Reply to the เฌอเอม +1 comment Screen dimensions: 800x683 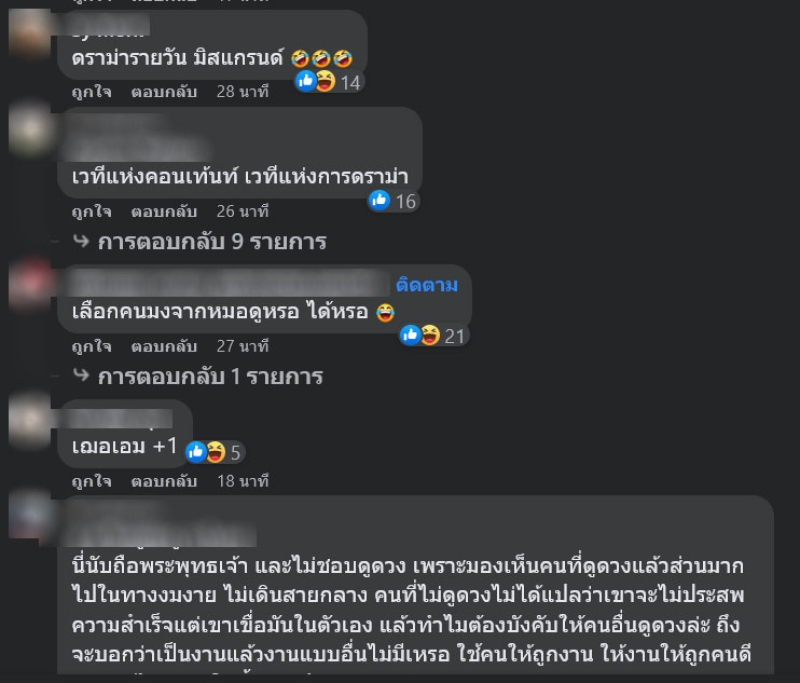pos(164,481)
